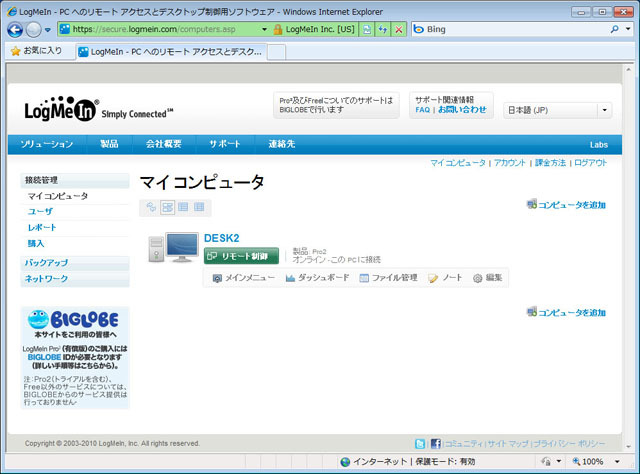Click lower コンピュータを追加 add computer link
Viewport: 640px width, 474px height.
566,312
